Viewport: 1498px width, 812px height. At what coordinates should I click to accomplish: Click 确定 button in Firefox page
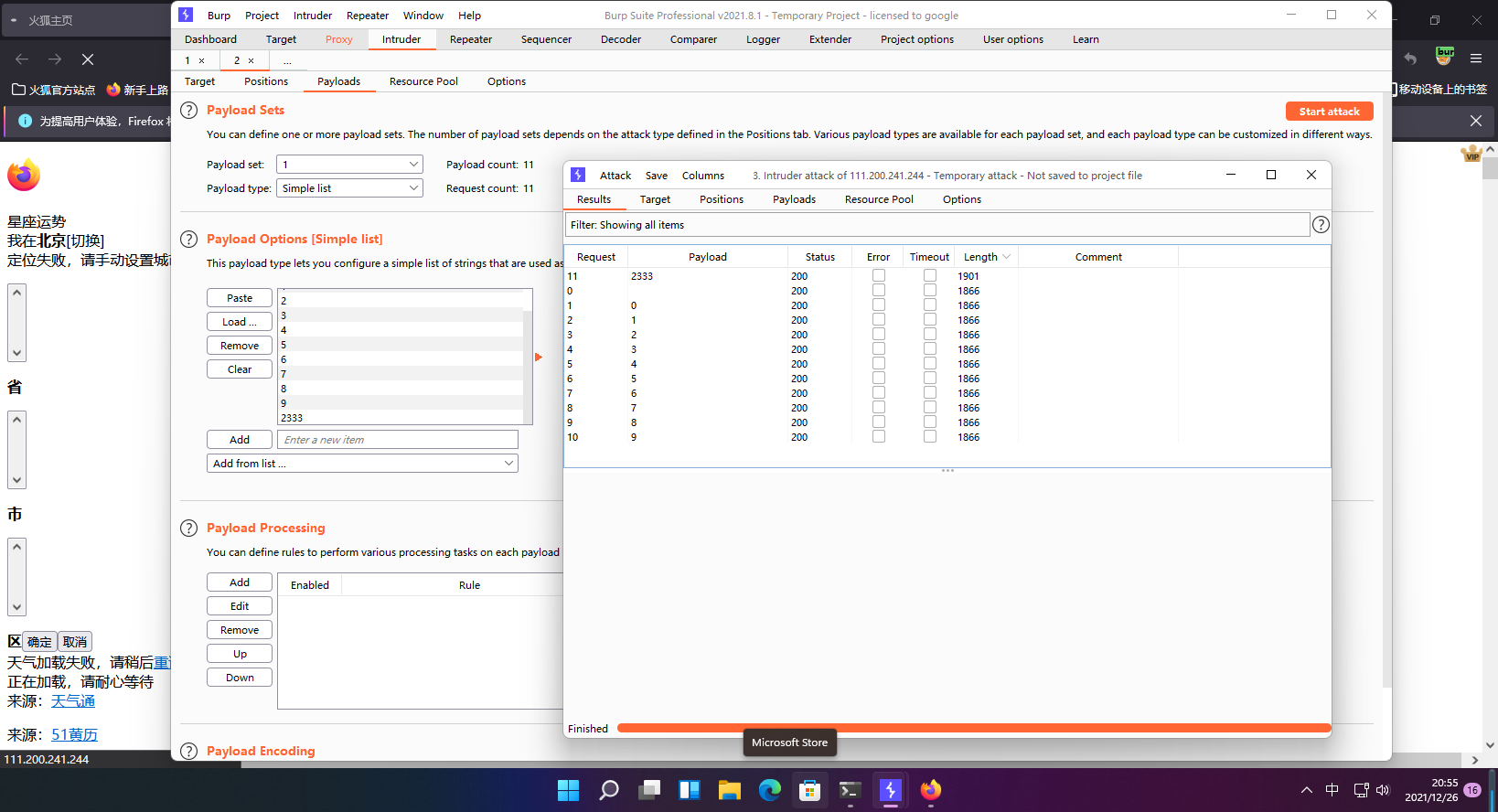point(39,642)
